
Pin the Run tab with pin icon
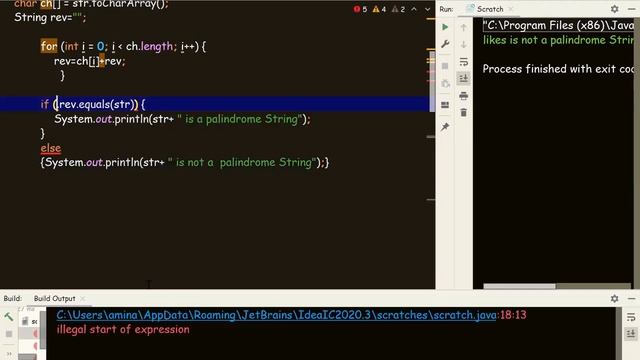445,127
